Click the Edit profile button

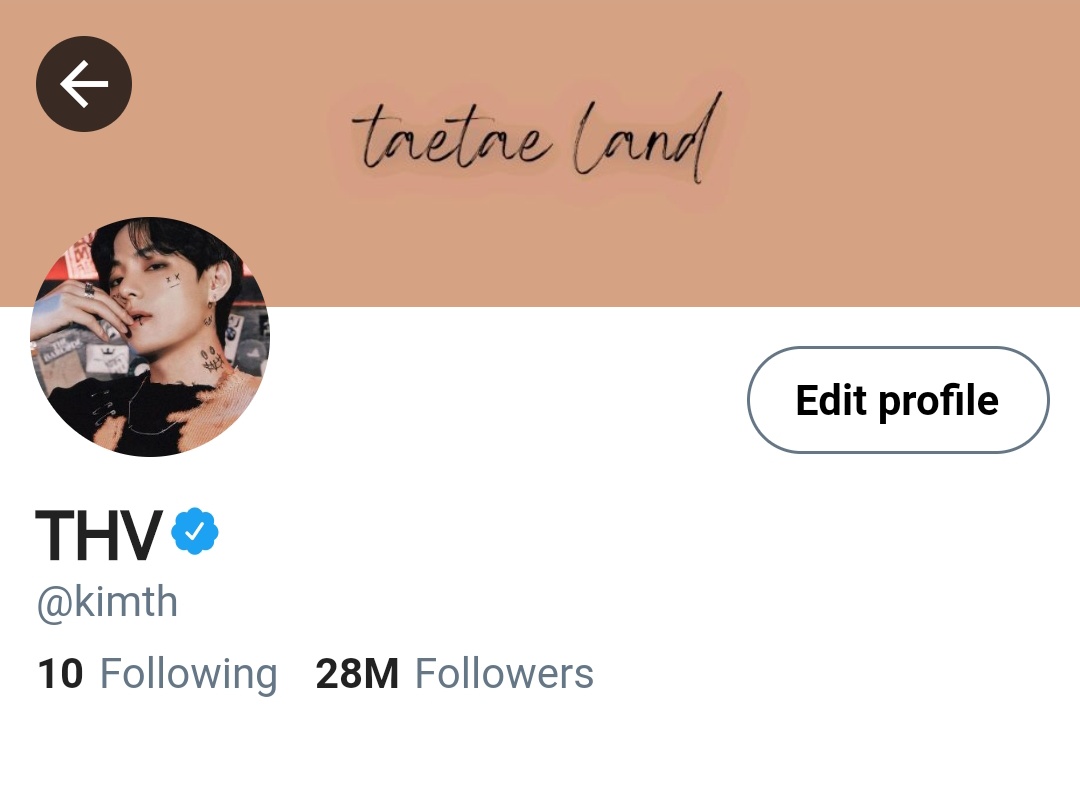coord(898,400)
